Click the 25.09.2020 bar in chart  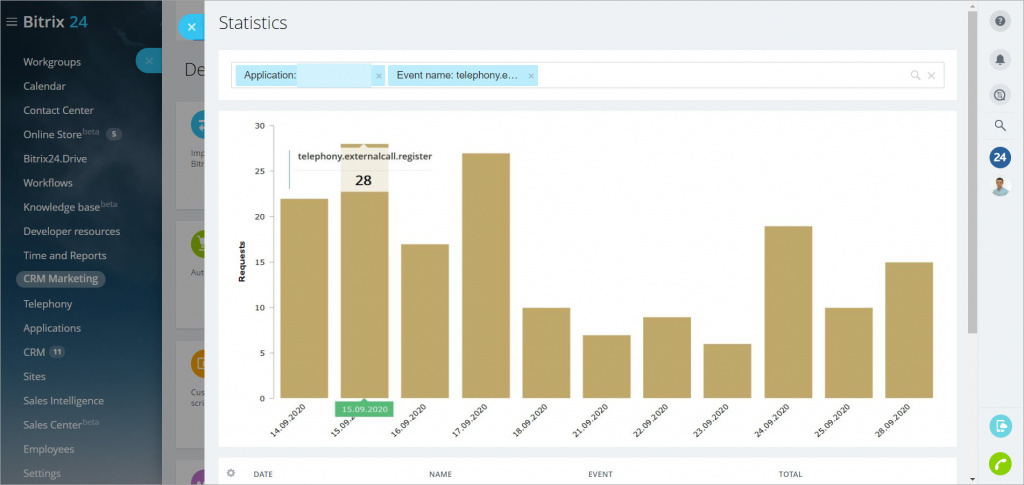coord(848,352)
